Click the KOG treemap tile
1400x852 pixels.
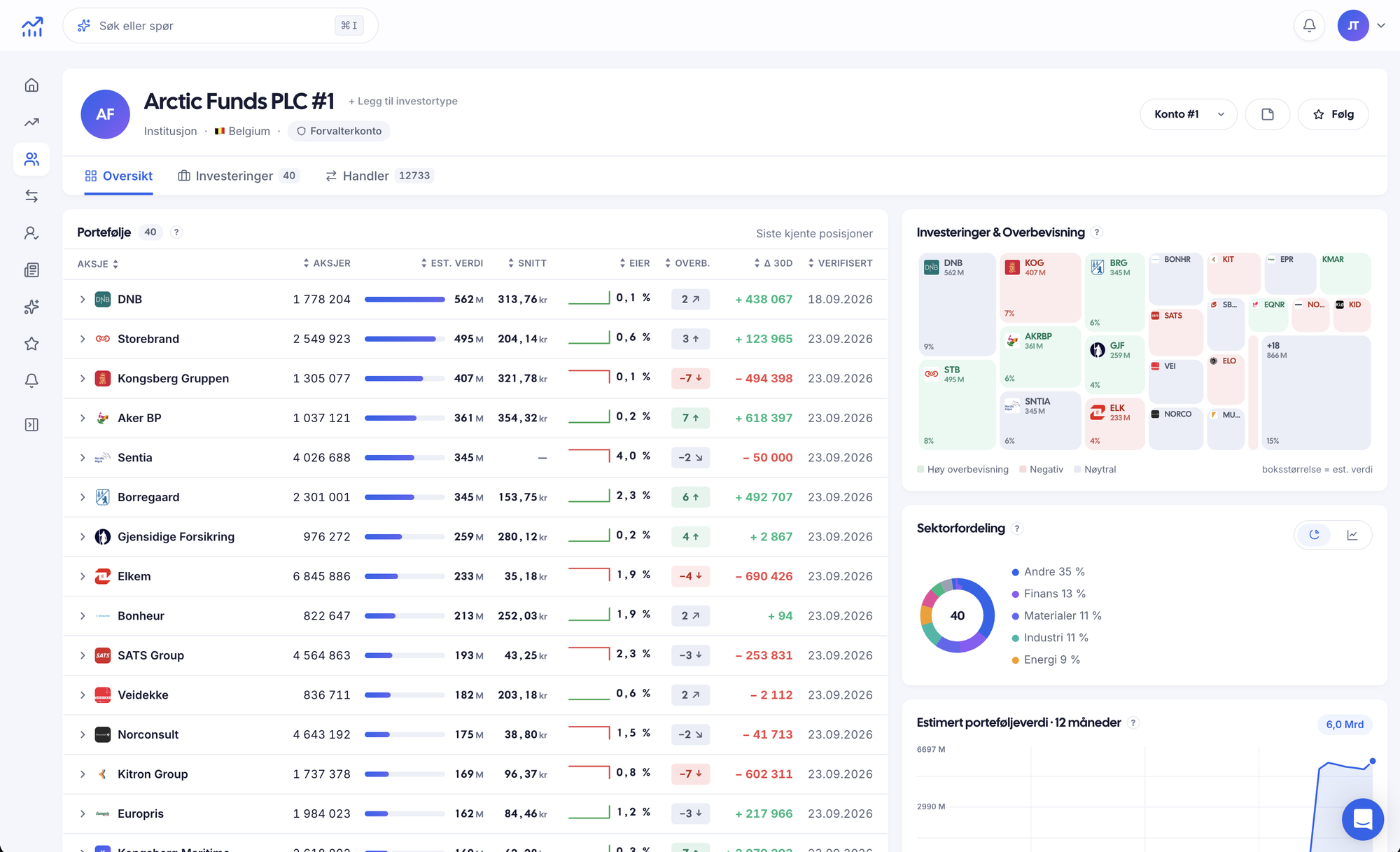pyautogui.click(x=1040, y=288)
